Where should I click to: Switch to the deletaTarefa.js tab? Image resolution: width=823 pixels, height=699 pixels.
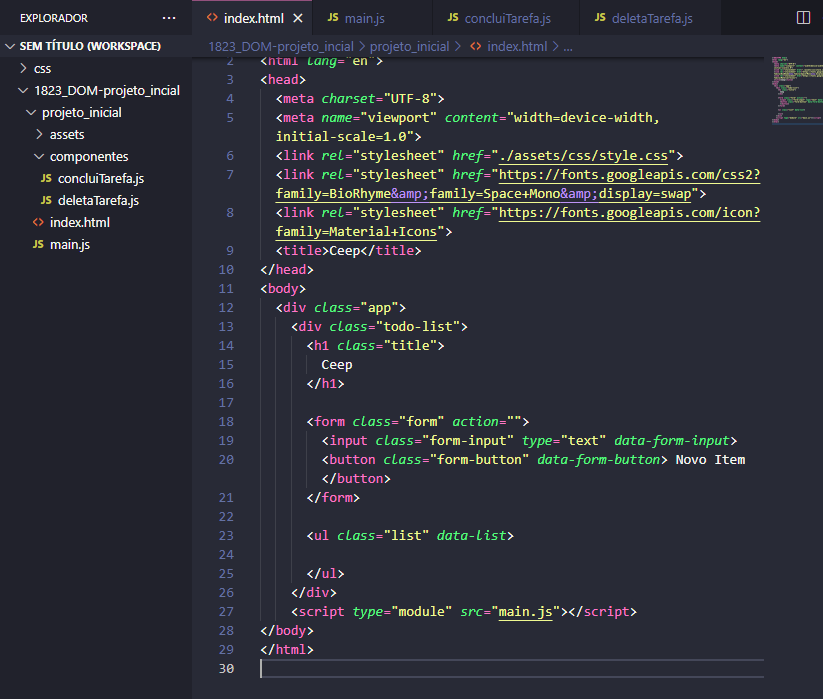[x=650, y=18]
